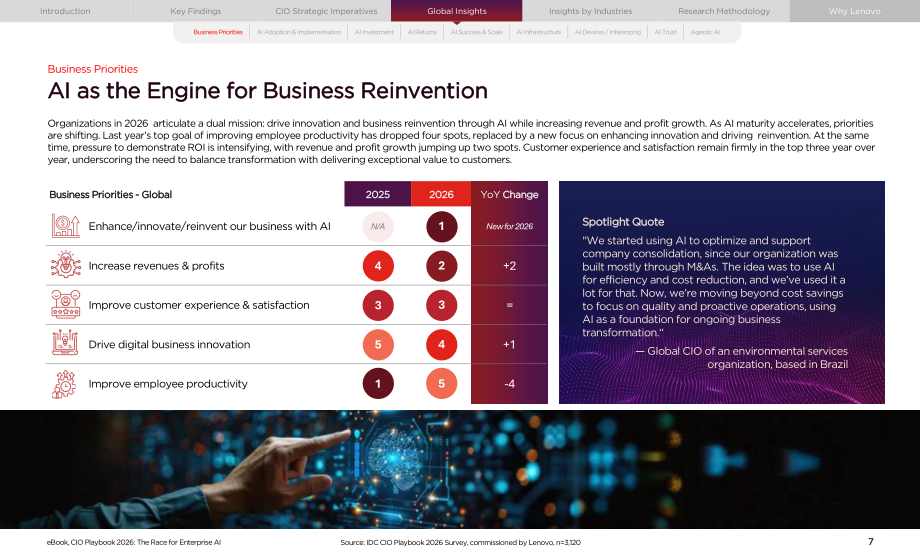
Task: Select the Research Methodology tab
Action: tap(724, 11)
